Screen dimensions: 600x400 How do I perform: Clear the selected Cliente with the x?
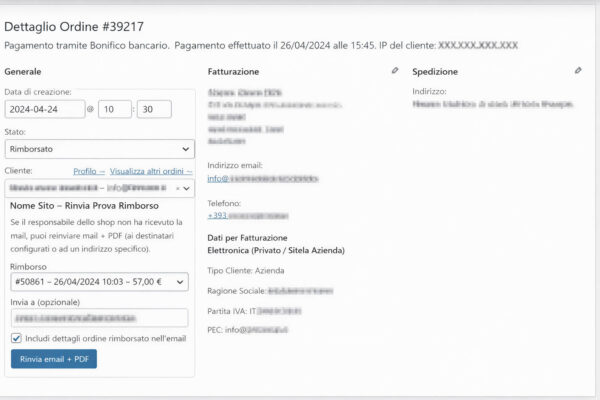177,187
